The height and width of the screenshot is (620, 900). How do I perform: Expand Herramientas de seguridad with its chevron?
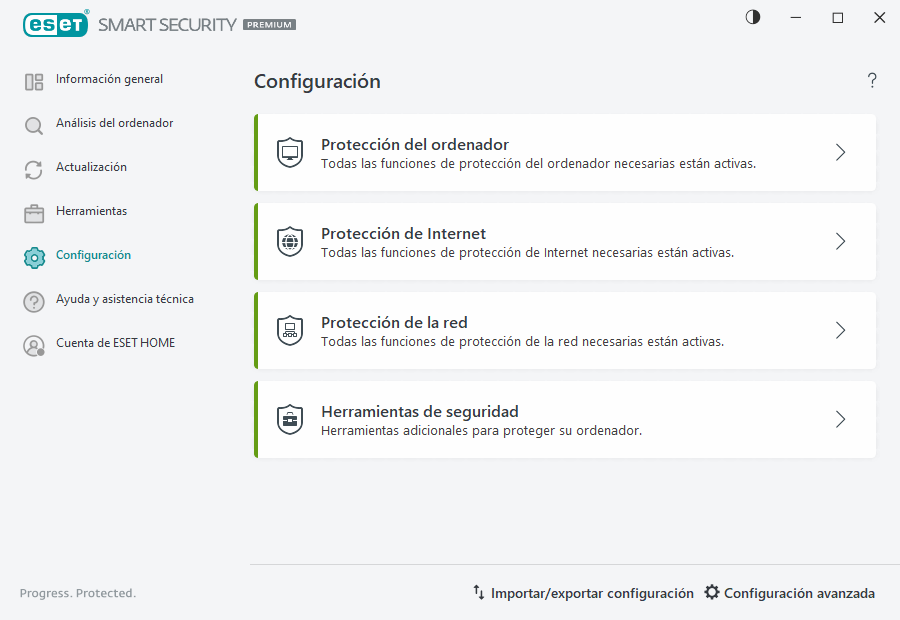pyautogui.click(x=840, y=419)
